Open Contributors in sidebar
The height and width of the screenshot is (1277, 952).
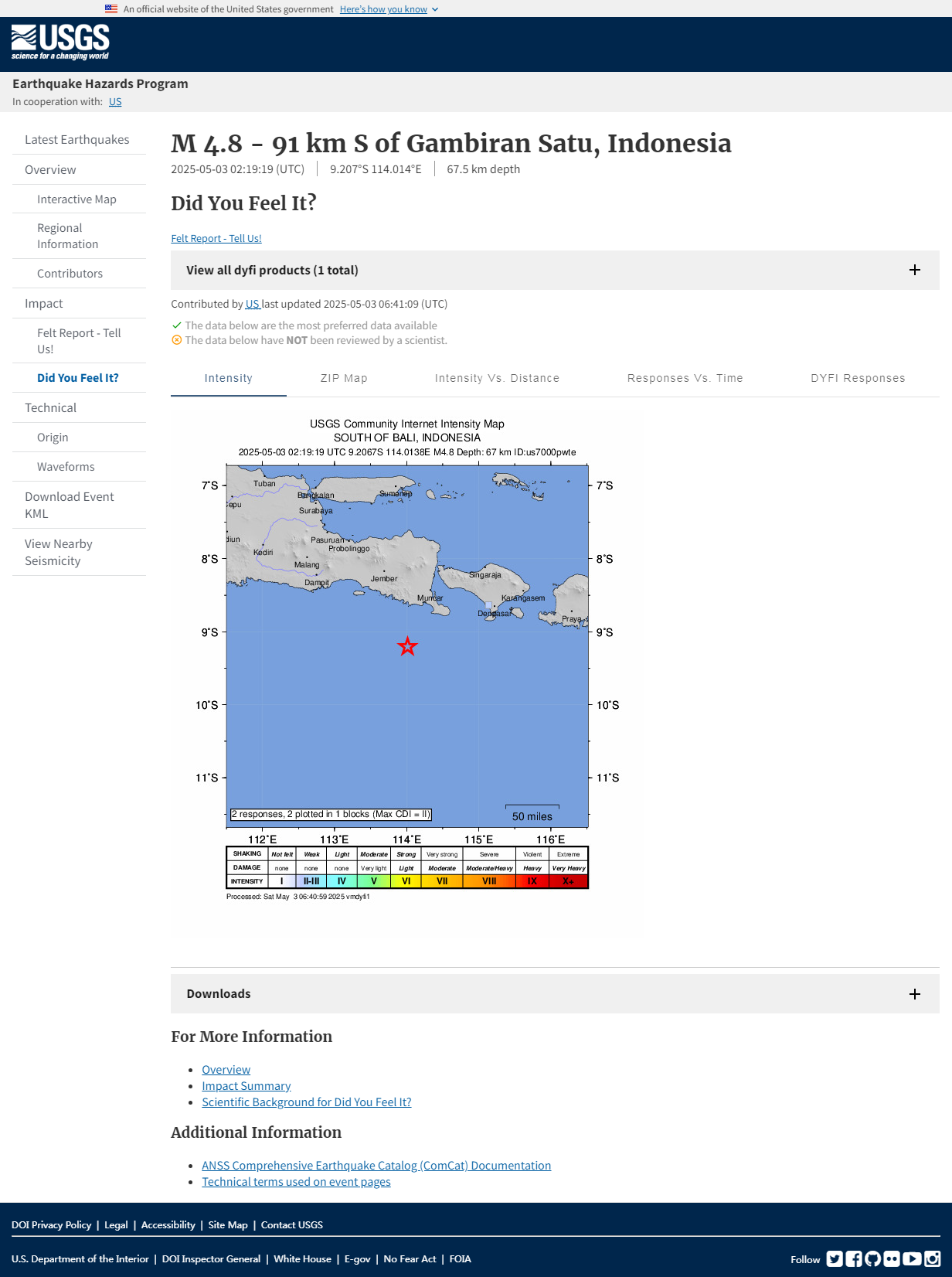point(79,273)
